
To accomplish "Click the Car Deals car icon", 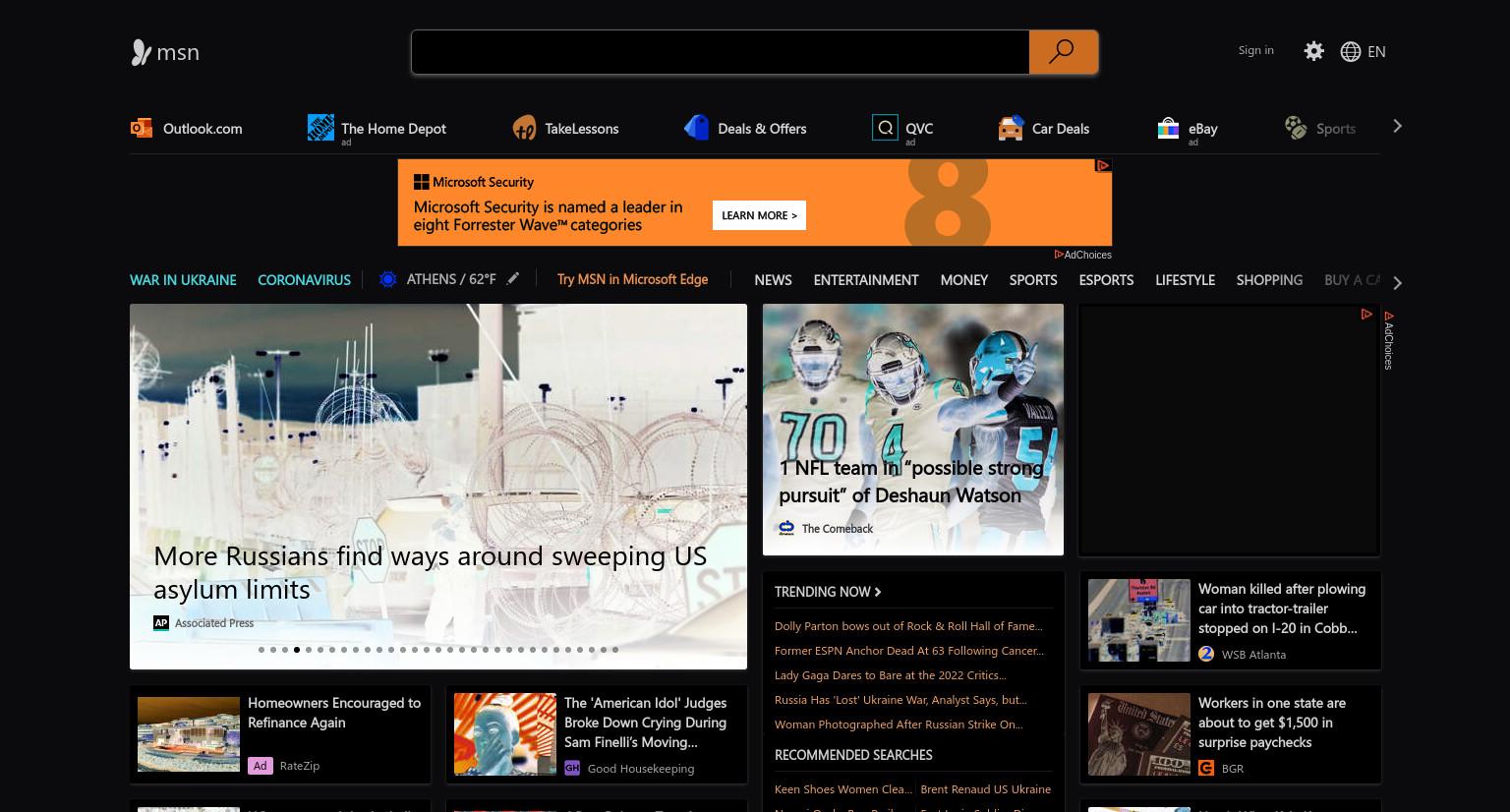I will [x=1011, y=128].
